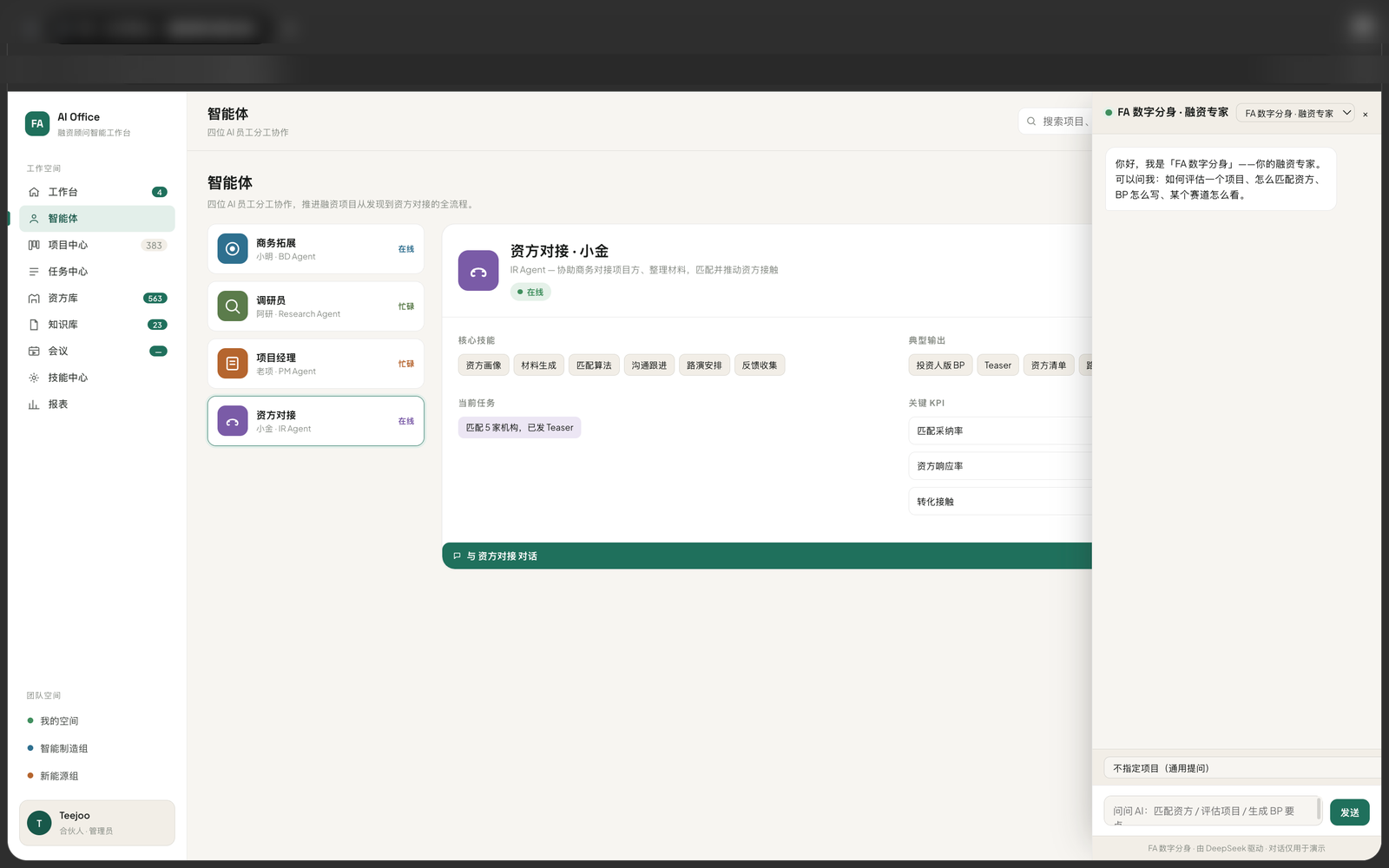
Task: Click the 会议 calendar icon
Action: (34, 351)
